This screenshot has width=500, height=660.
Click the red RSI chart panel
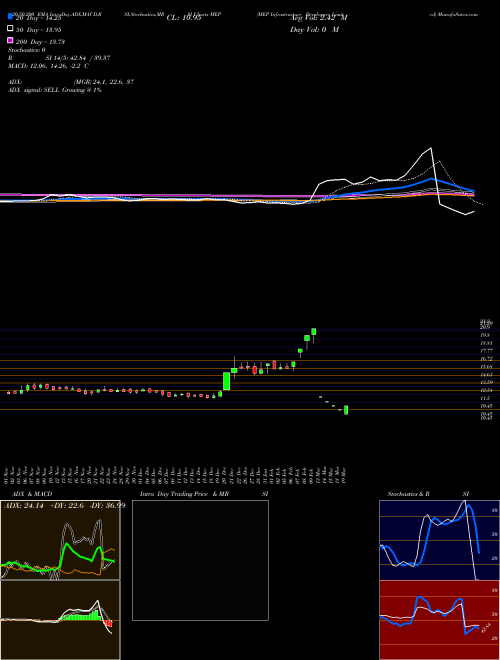(x=439, y=620)
